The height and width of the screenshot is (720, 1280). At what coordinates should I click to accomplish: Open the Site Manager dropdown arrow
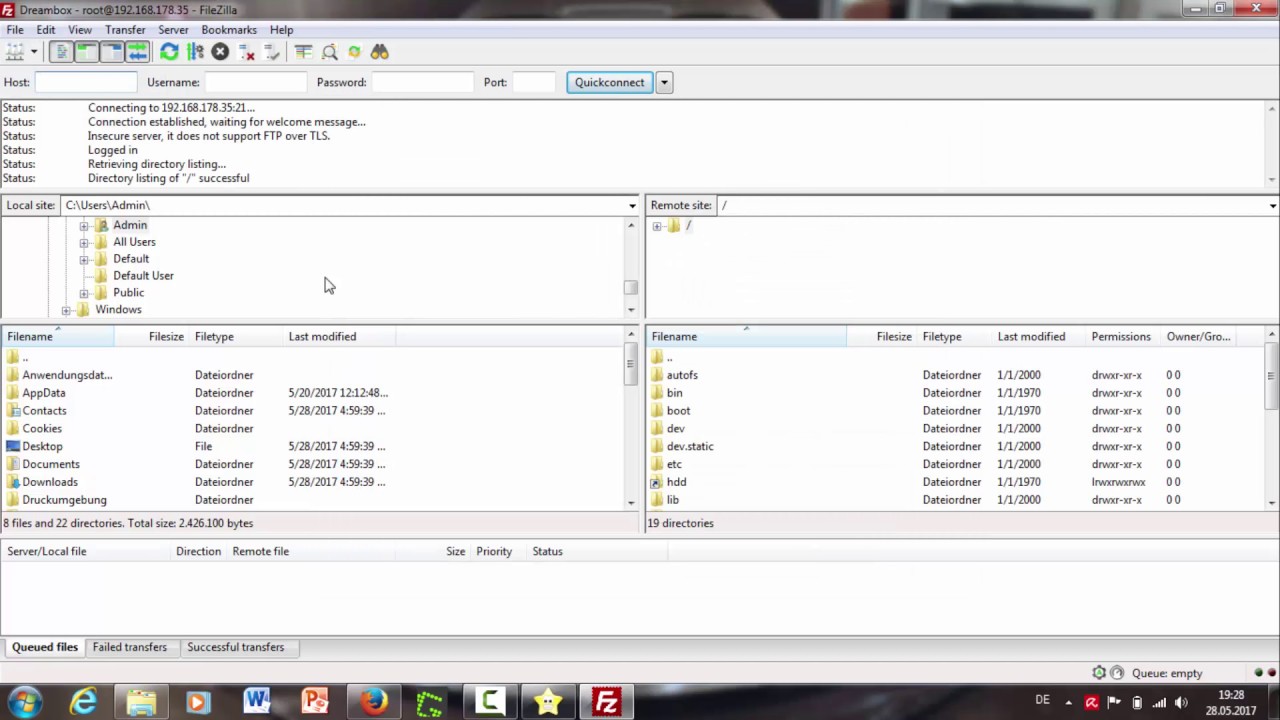(33, 52)
